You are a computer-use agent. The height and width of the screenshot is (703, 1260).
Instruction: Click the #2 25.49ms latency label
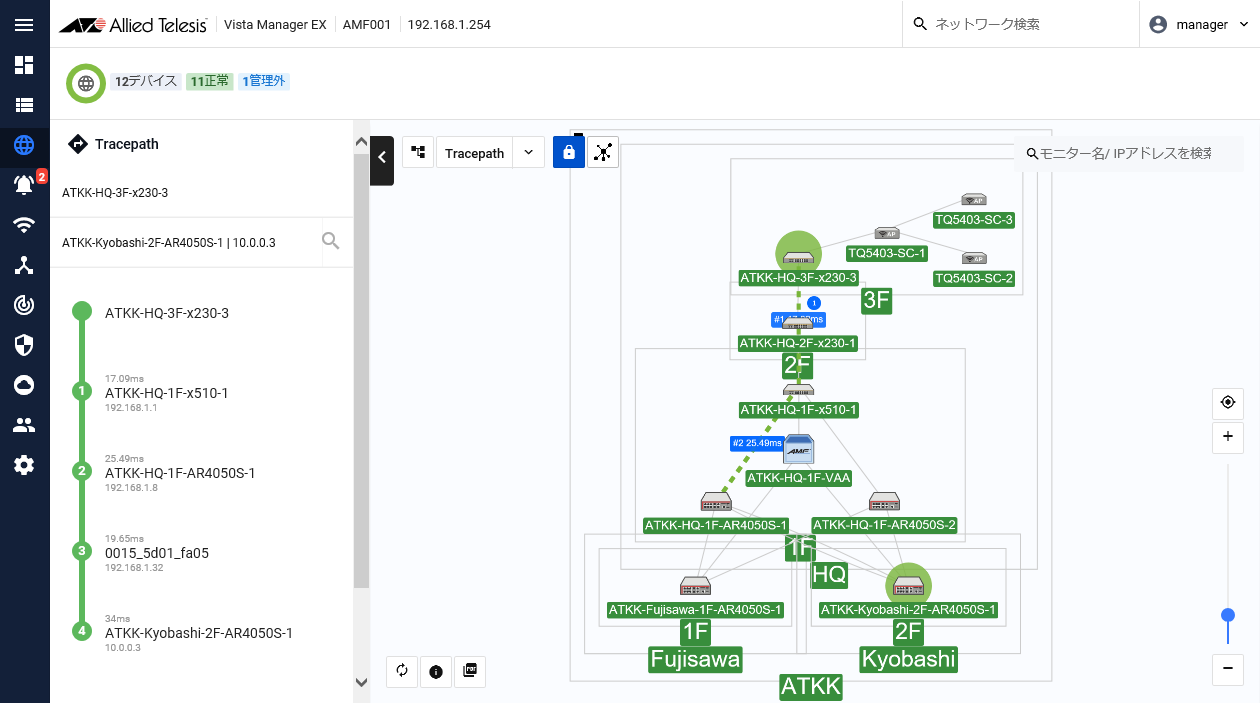point(755,443)
